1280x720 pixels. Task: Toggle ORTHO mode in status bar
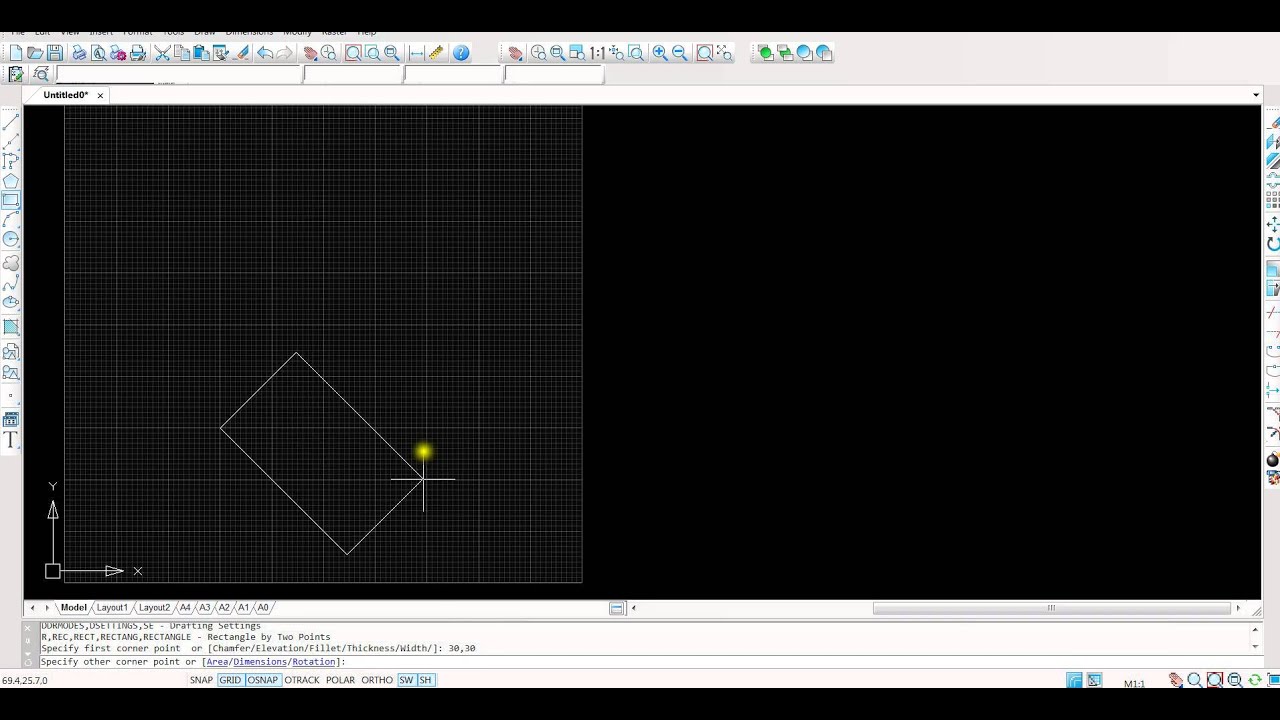(x=377, y=680)
